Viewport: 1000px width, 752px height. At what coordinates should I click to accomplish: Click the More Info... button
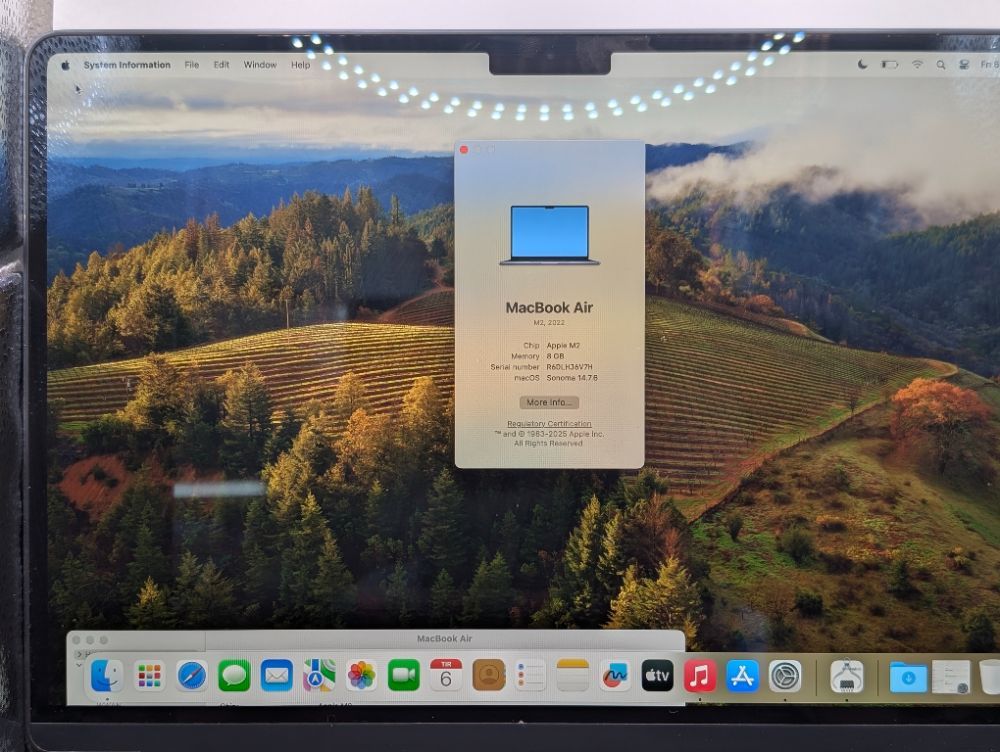(x=549, y=402)
